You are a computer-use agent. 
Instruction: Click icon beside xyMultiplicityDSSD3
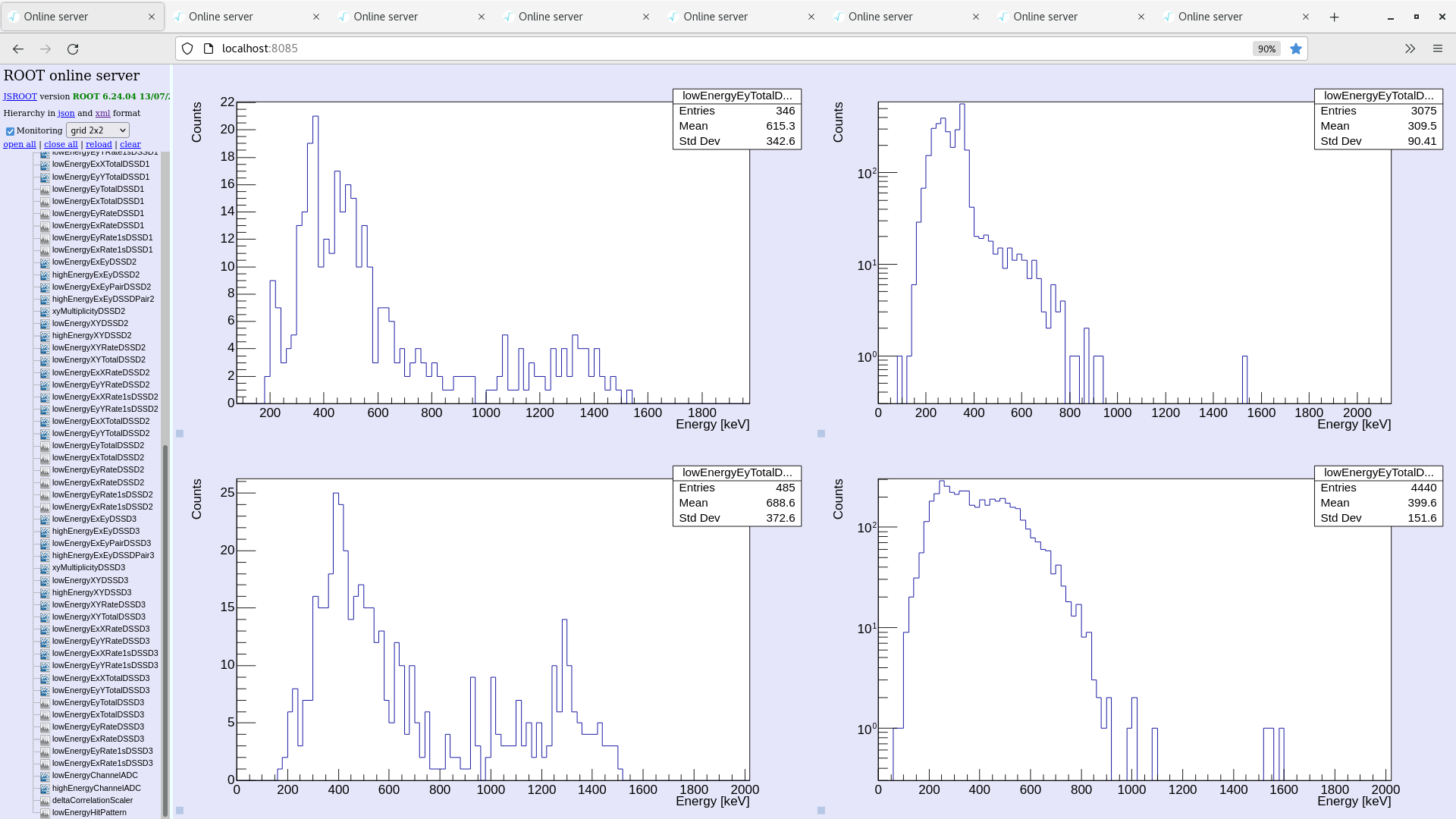(45, 568)
